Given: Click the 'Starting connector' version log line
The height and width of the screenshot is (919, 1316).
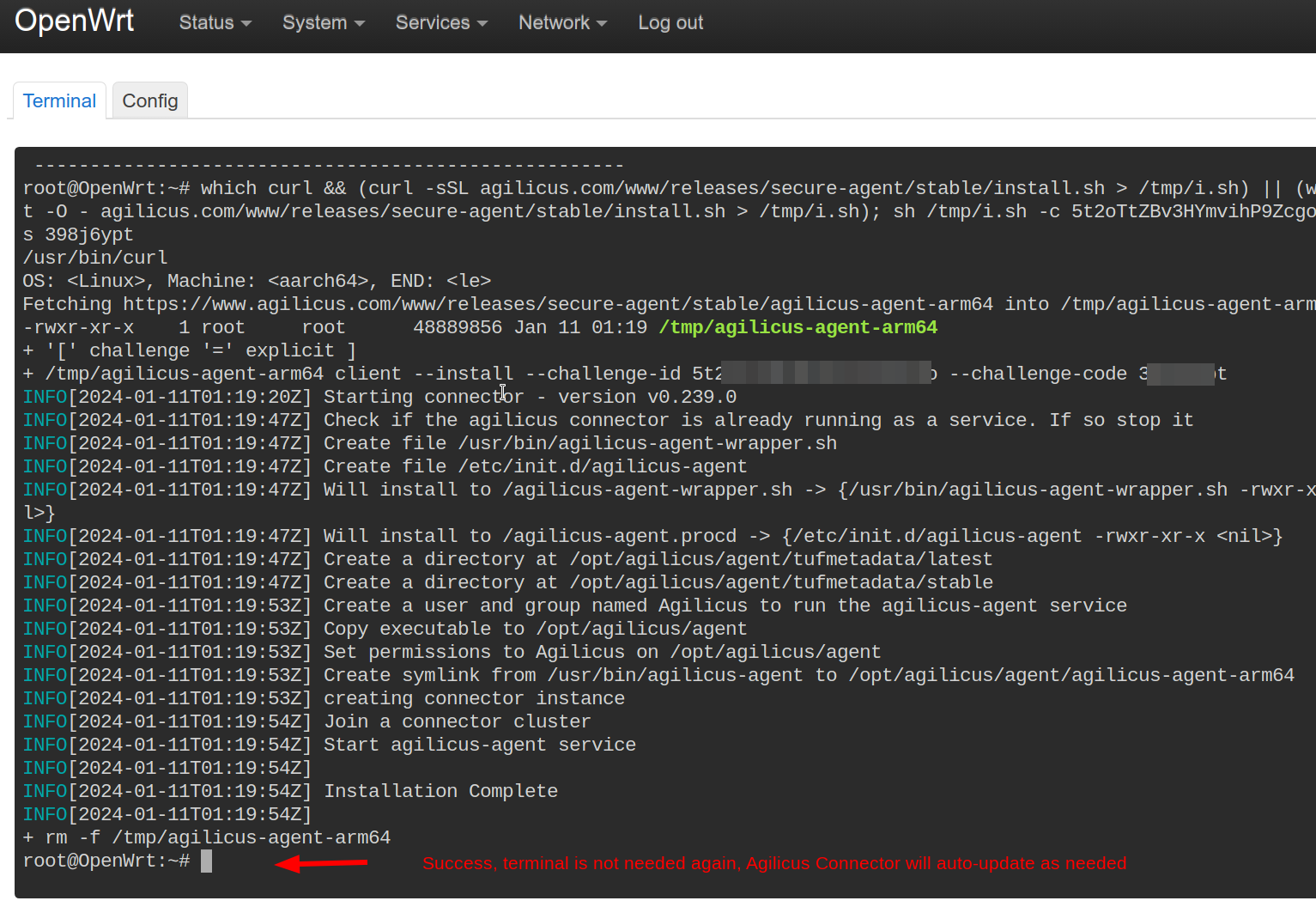Looking at the screenshot, I should point(530,397).
